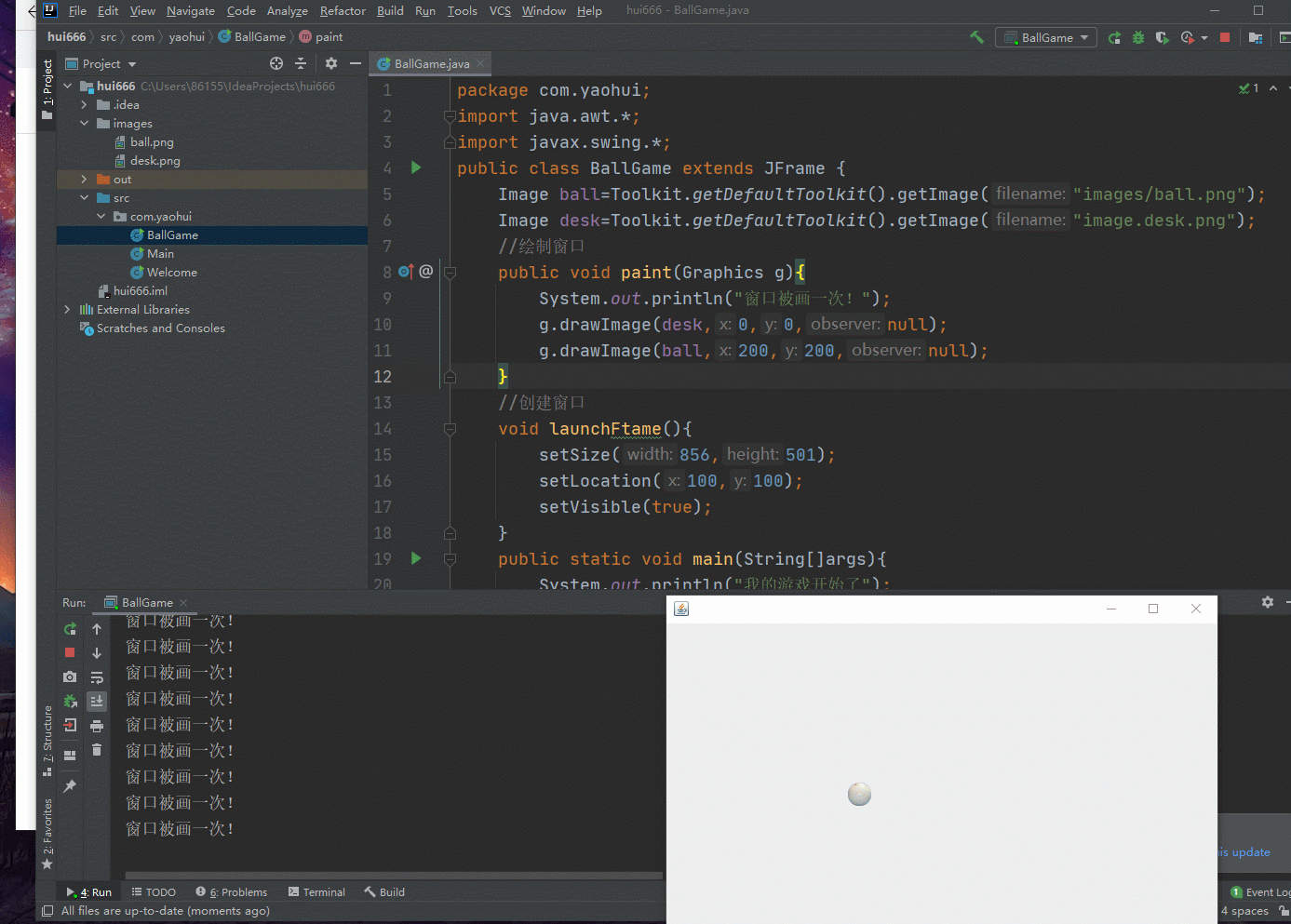This screenshot has width=1291, height=924.
Task: Open the Build tool window tab
Action: [384, 891]
